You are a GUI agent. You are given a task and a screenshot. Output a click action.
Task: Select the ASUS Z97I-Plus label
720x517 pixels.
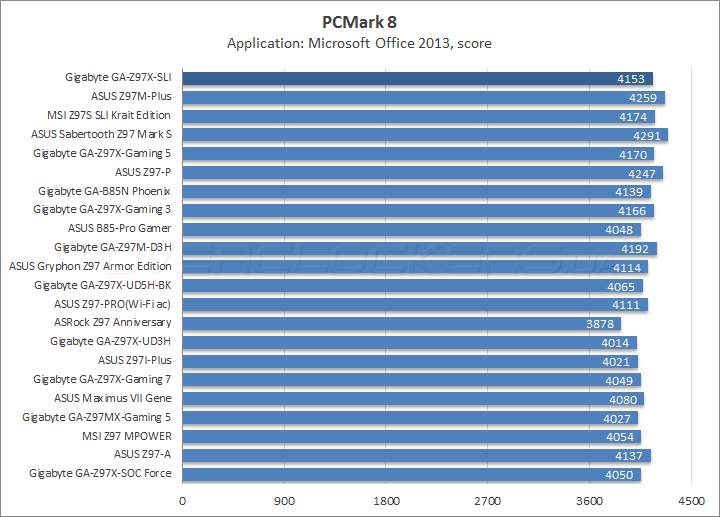[135, 360]
